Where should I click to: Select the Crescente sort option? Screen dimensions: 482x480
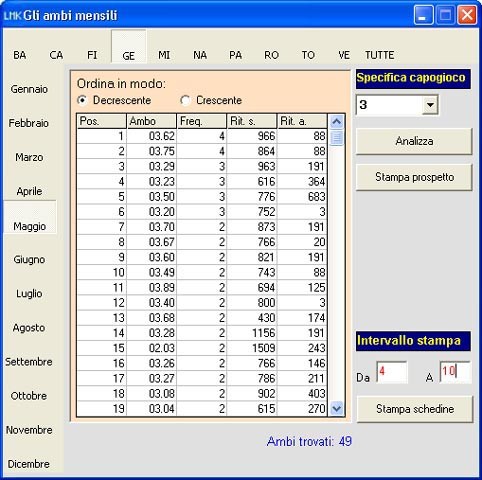click(185, 100)
